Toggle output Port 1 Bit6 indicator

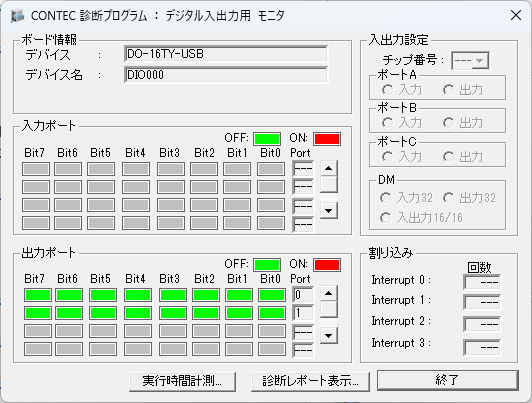69,313
